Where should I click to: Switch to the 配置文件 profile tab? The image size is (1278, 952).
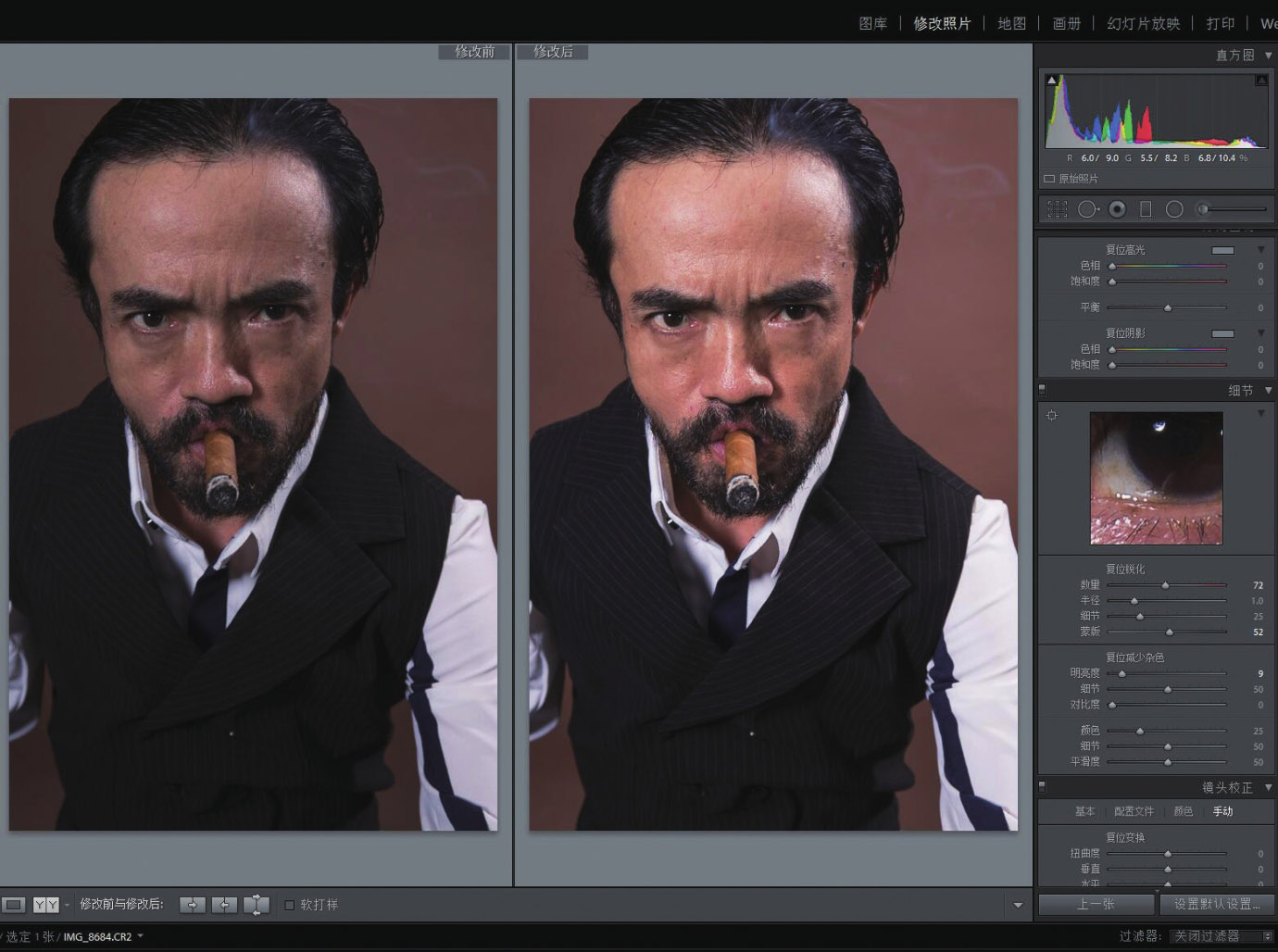click(x=1134, y=811)
